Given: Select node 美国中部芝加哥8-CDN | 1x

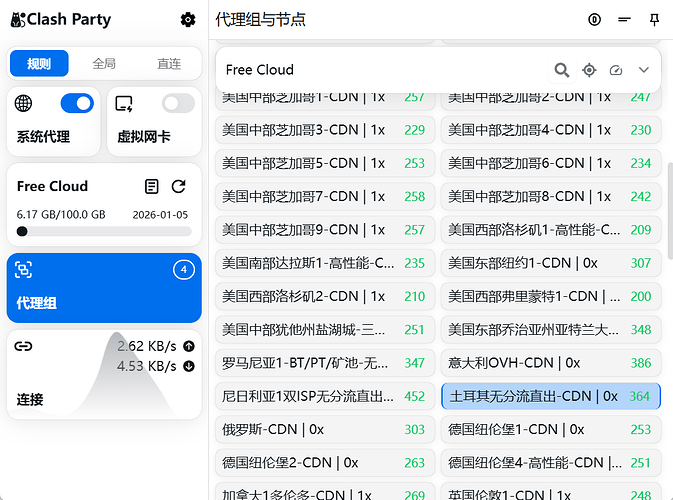Looking at the screenshot, I should pos(551,197).
